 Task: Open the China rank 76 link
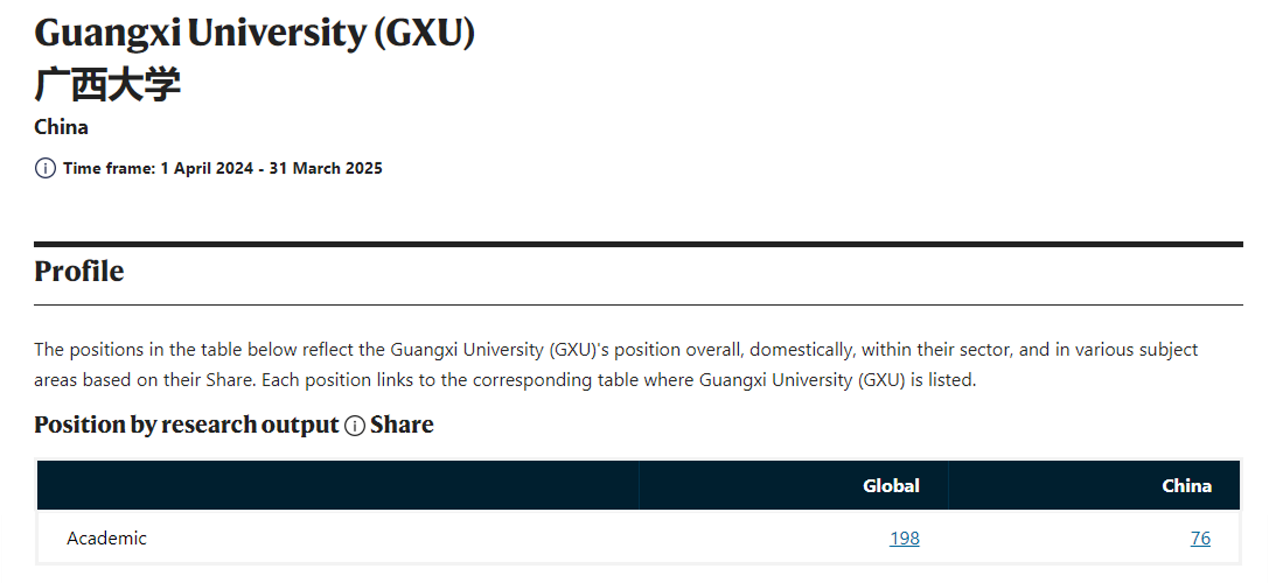[1200, 538]
